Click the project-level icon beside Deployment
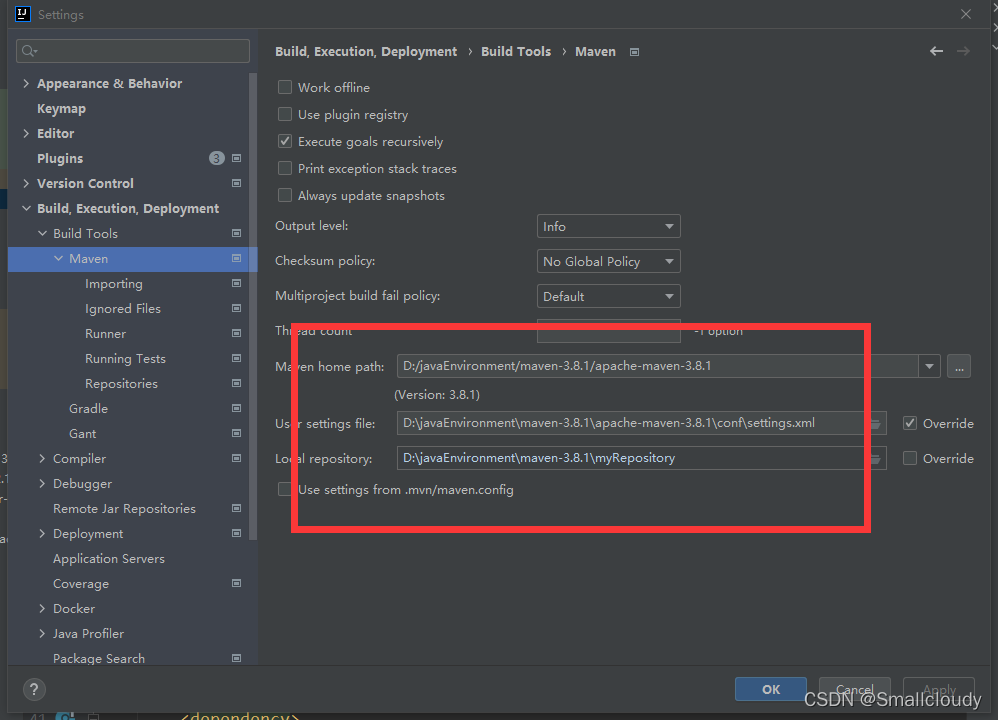The width and height of the screenshot is (998, 720). (x=236, y=533)
